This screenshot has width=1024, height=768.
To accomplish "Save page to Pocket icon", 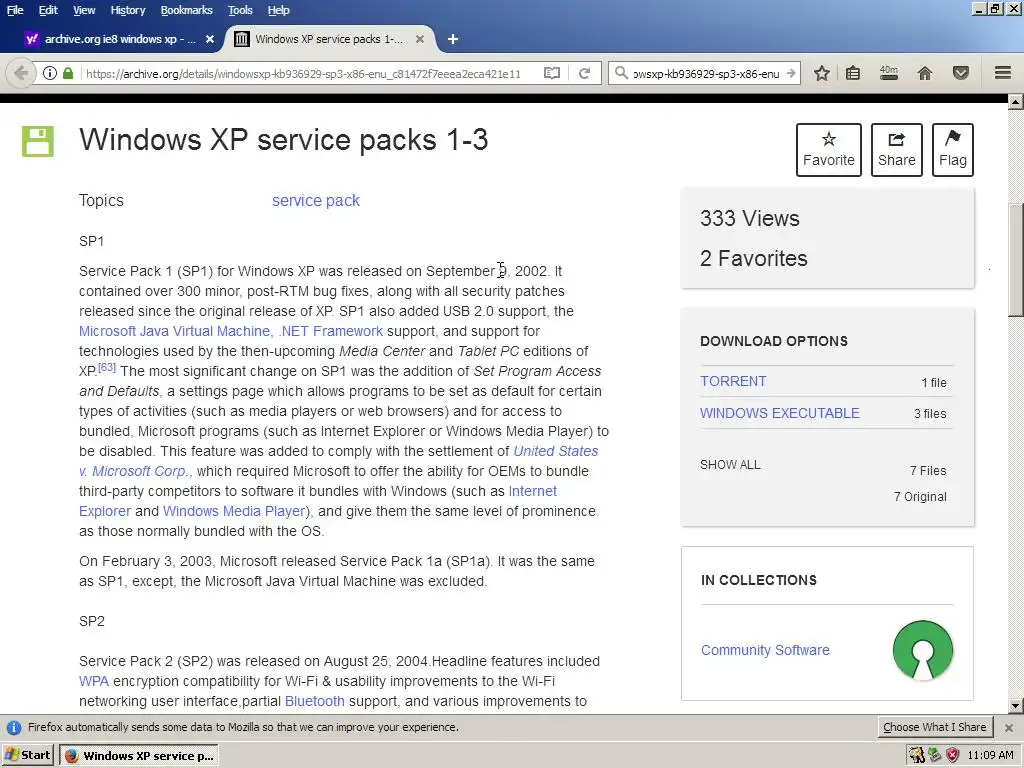I will (x=961, y=73).
